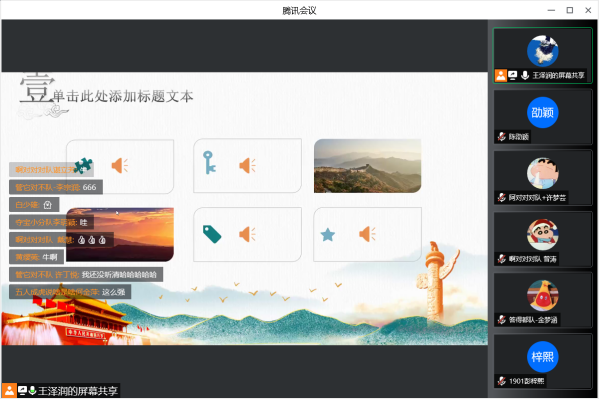This screenshot has height=399, width=599.
Task: Click the speaker icon beside the puzzle piece
Action: 120,165
